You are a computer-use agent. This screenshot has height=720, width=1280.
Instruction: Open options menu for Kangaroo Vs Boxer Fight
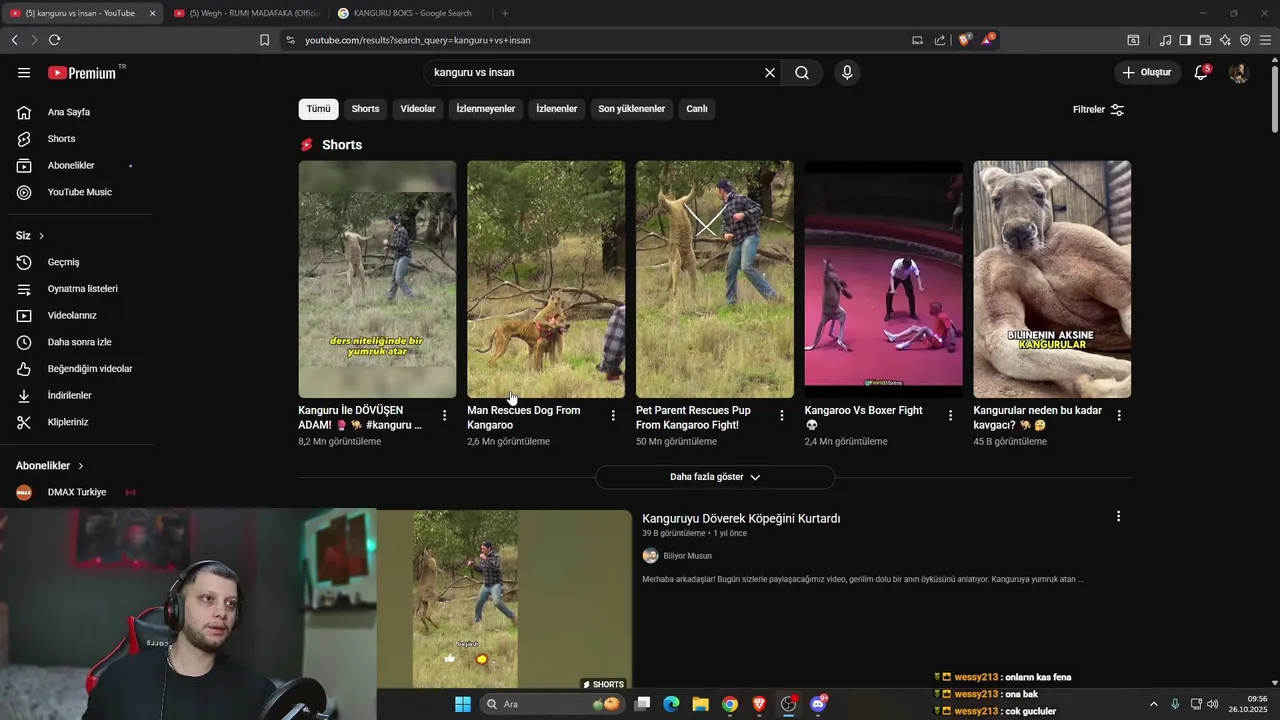click(x=951, y=415)
